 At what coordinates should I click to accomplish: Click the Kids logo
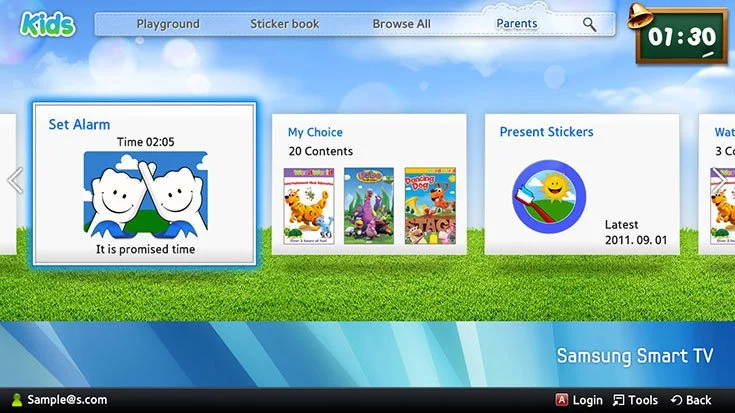pyautogui.click(x=47, y=24)
